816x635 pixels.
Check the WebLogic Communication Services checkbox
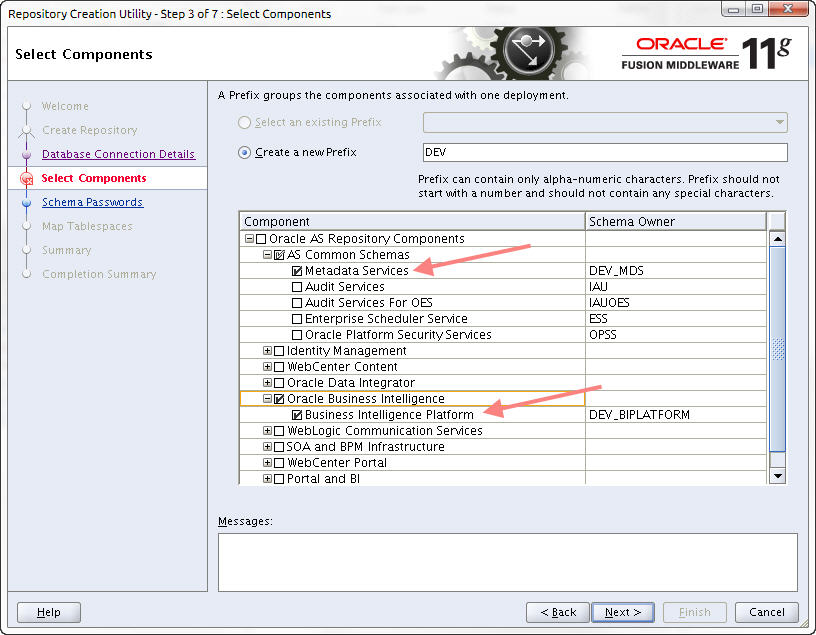click(x=279, y=431)
